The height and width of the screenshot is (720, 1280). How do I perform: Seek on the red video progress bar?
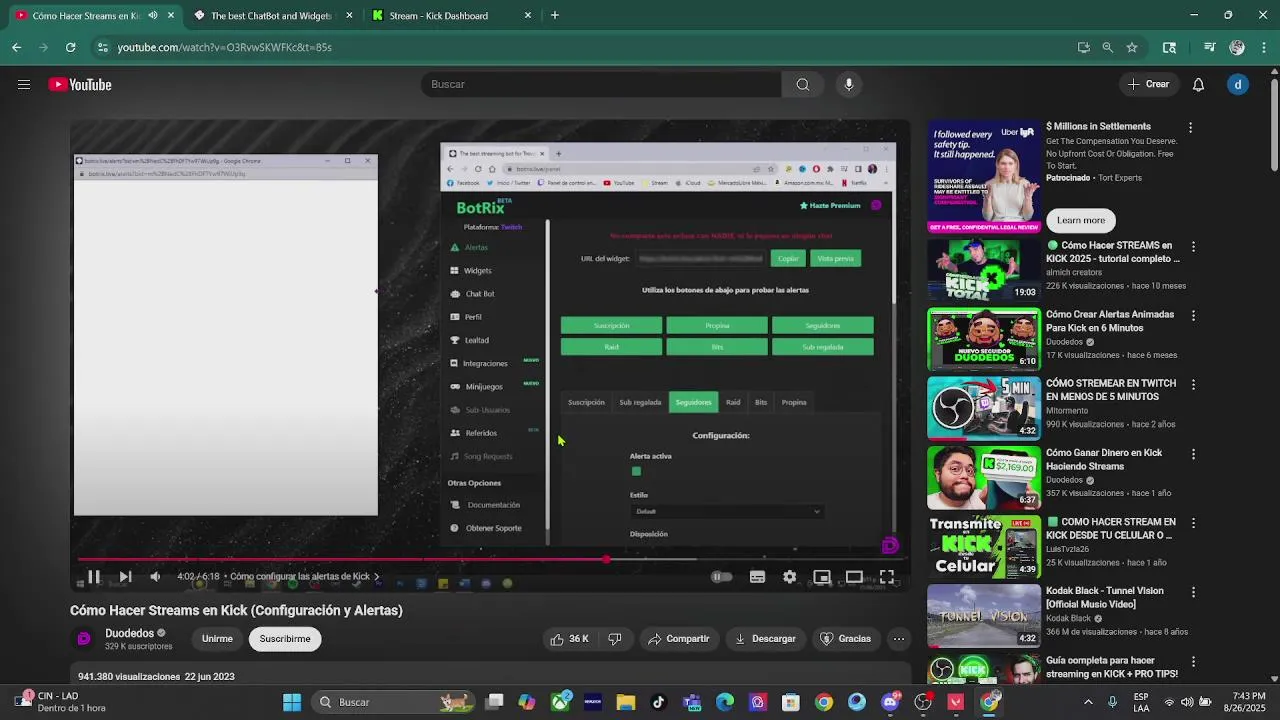(490, 559)
